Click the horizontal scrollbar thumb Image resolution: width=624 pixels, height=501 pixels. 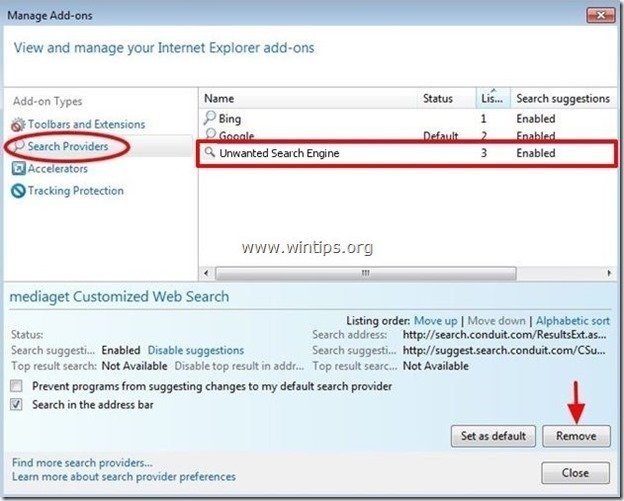[x=366, y=273]
